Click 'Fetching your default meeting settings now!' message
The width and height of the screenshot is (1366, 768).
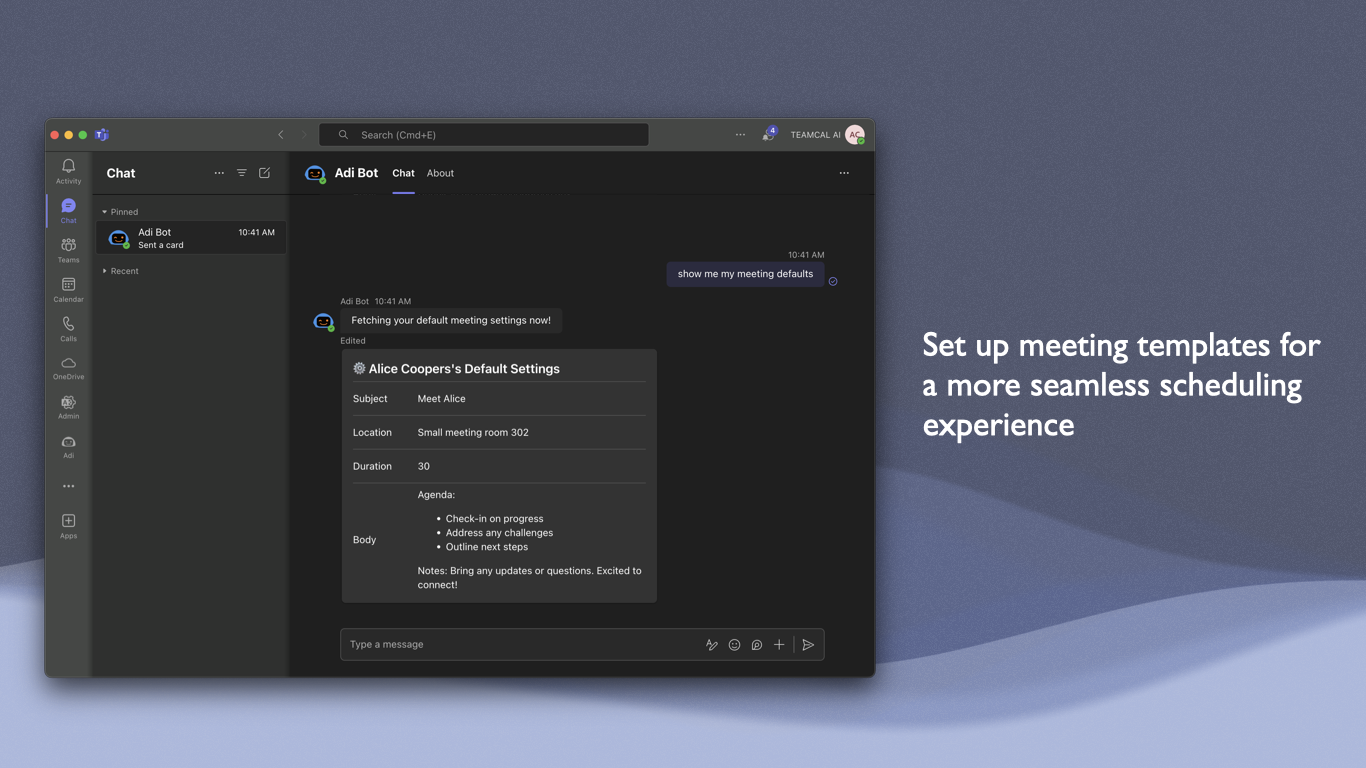pyautogui.click(x=451, y=321)
